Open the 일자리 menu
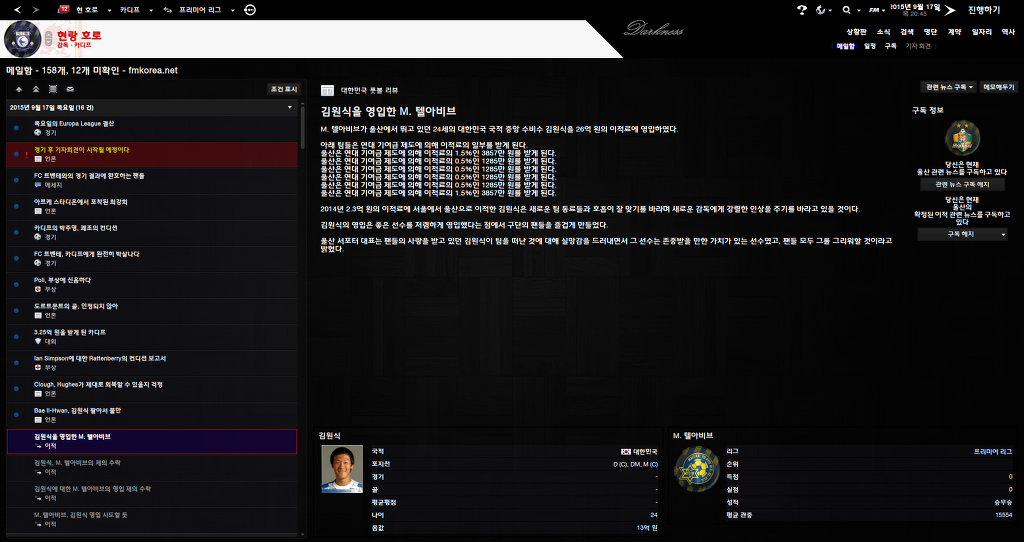This screenshot has height=542, width=1024. pyautogui.click(x=982, y=31)
